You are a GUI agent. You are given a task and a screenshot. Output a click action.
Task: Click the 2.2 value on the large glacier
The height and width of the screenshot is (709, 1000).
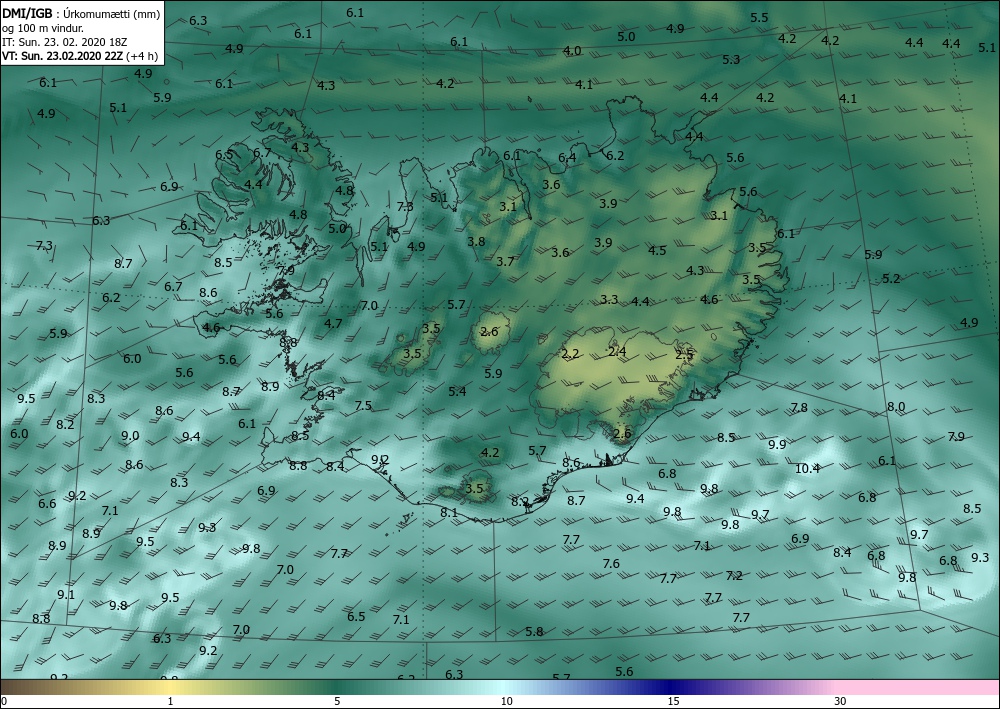point(570,354)
